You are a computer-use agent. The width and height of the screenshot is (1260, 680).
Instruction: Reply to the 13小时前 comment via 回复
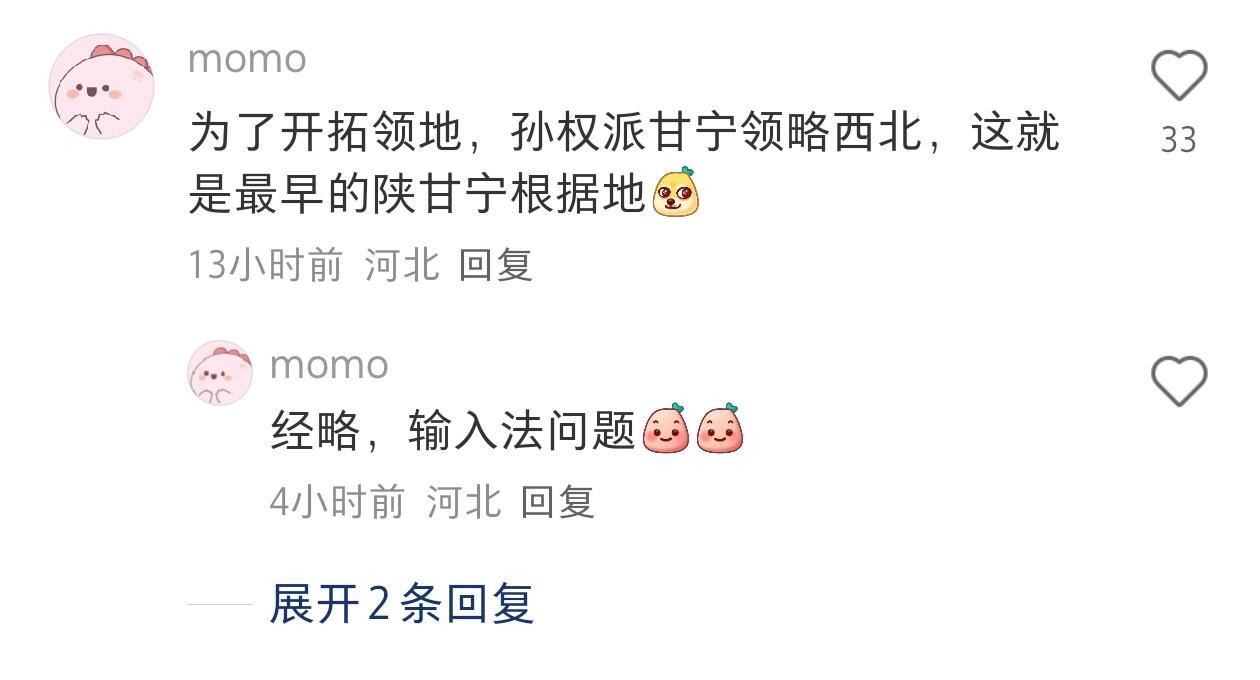click(x=495, y=265)
